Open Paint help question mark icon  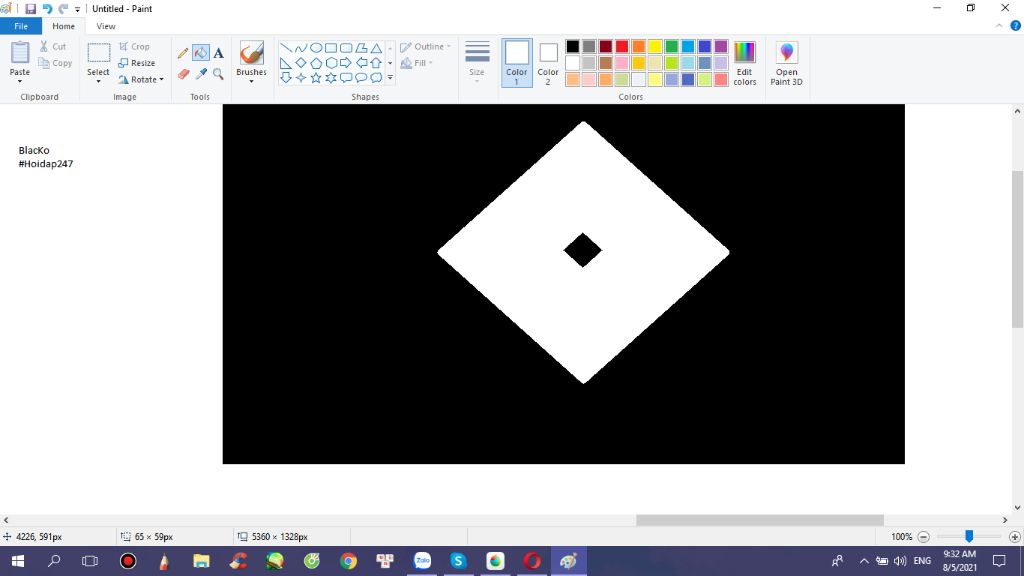pyautogui.click(x=1016, y=26)
